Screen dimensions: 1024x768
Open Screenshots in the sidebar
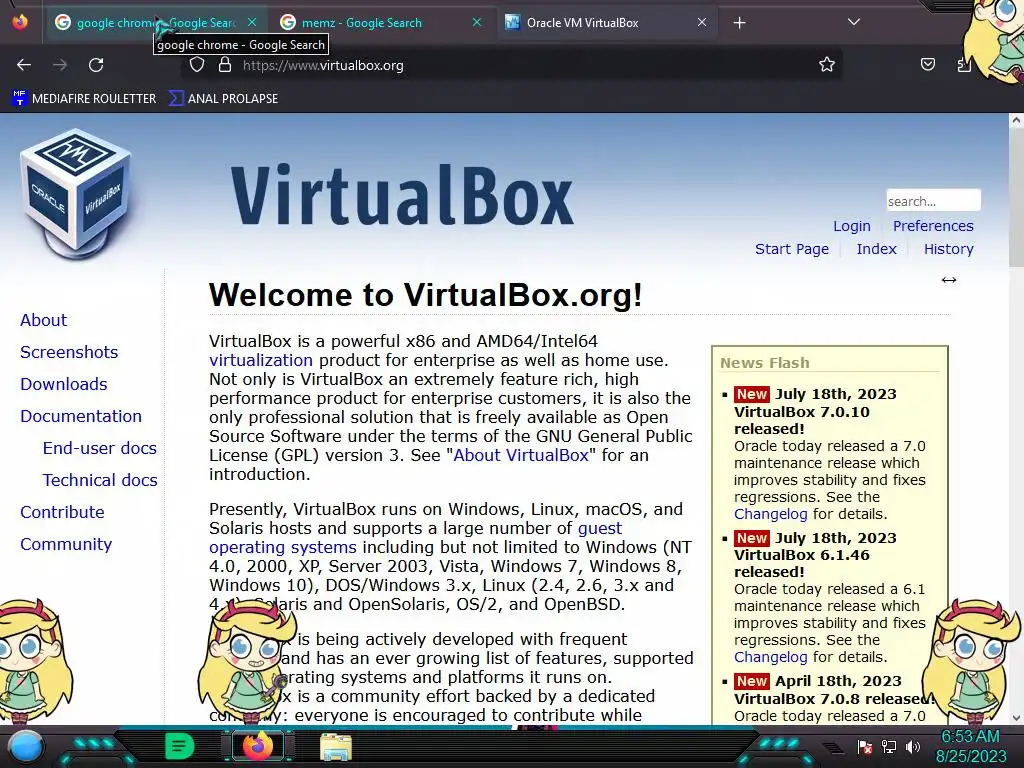point(69,352)
